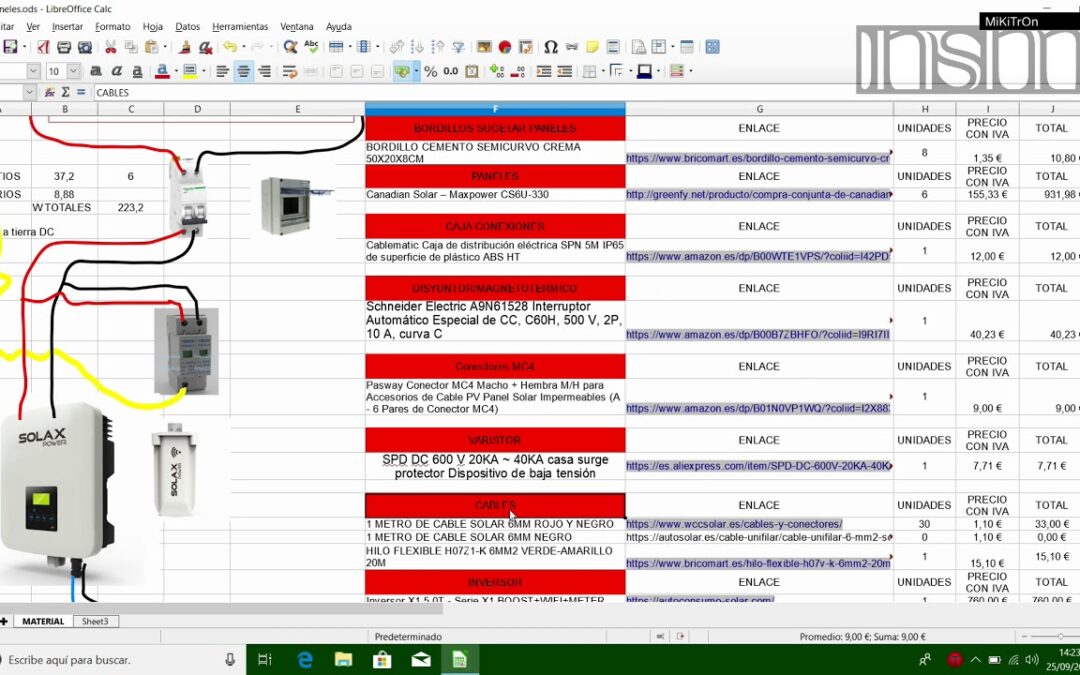Screen dimensions: 1080x675
Task: Open Find and Replace
Action: (290, 47)
